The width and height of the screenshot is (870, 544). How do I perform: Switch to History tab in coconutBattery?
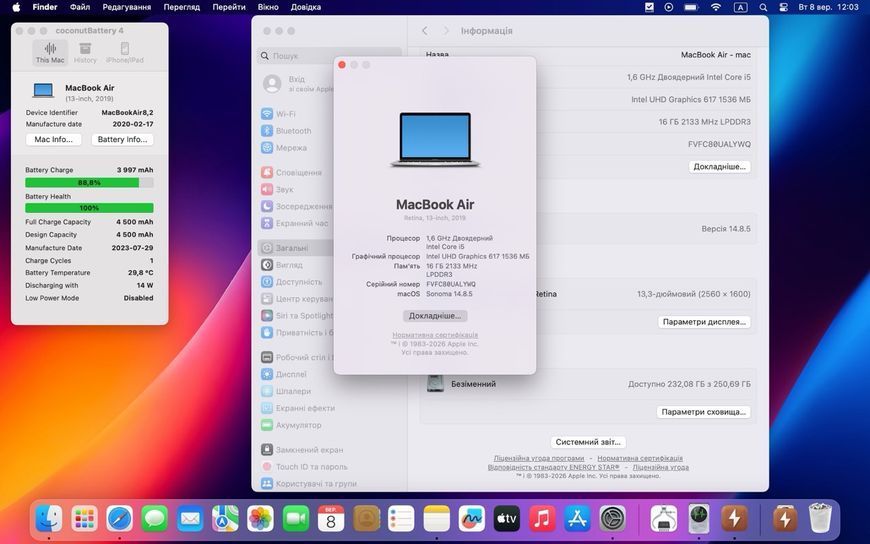point(85,53)
